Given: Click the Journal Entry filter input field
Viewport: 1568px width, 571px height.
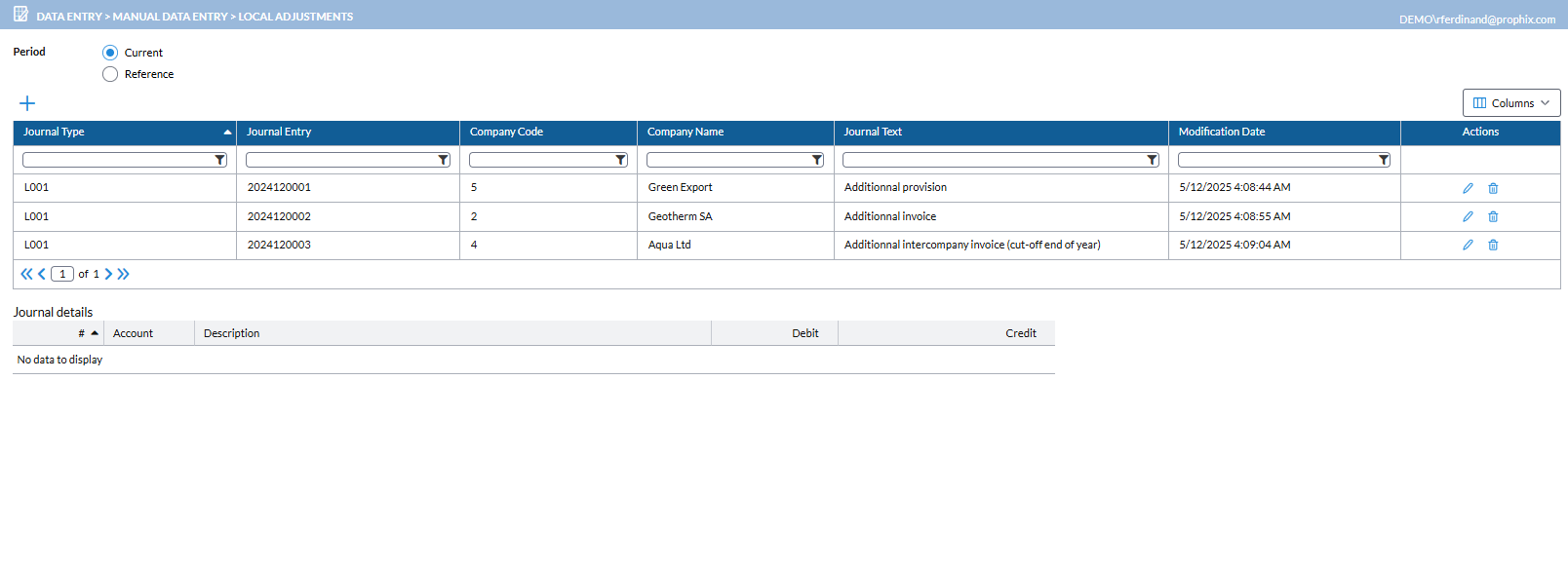Looking at the screenshot, I should point(340,160).
